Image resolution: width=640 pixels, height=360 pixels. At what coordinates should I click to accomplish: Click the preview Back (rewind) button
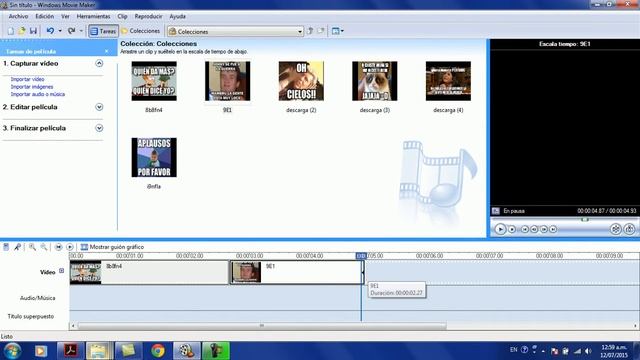click(525, 229)
